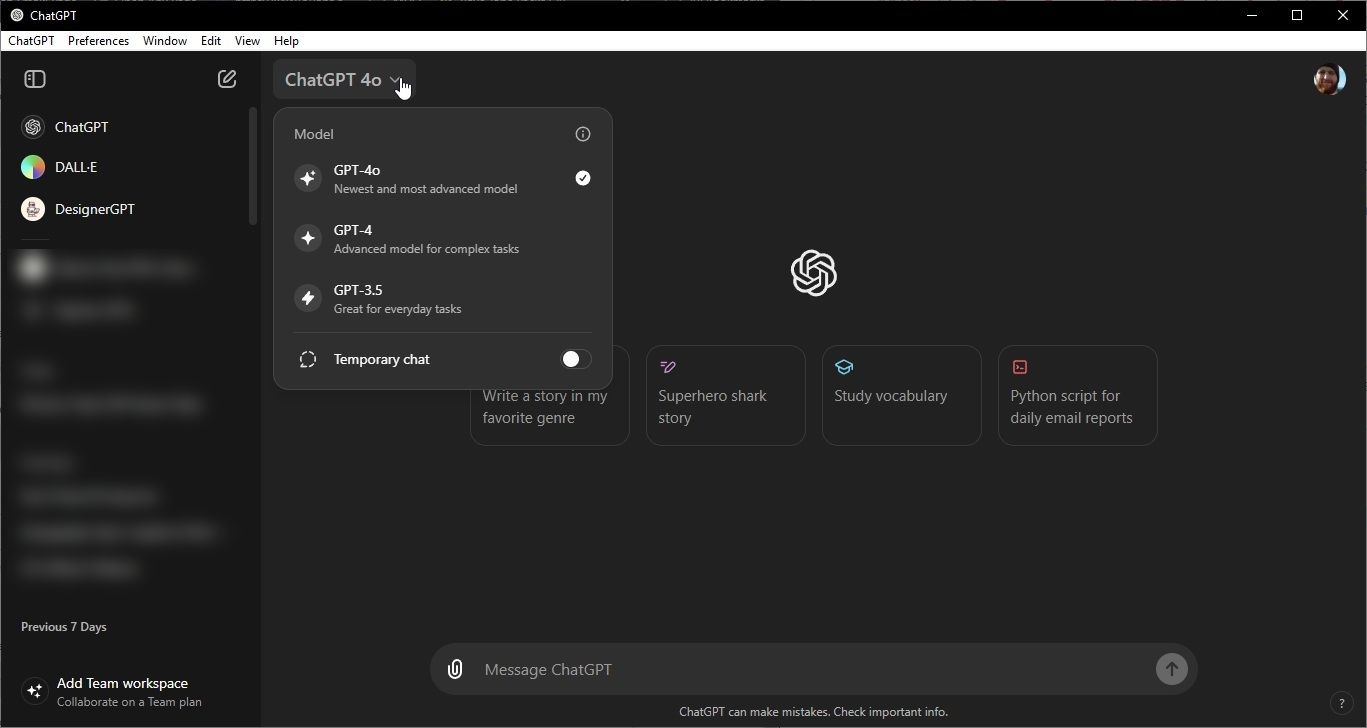Send message with the up arrow button
Viewport: 1367px width, 728px height.
[1171, 669]
